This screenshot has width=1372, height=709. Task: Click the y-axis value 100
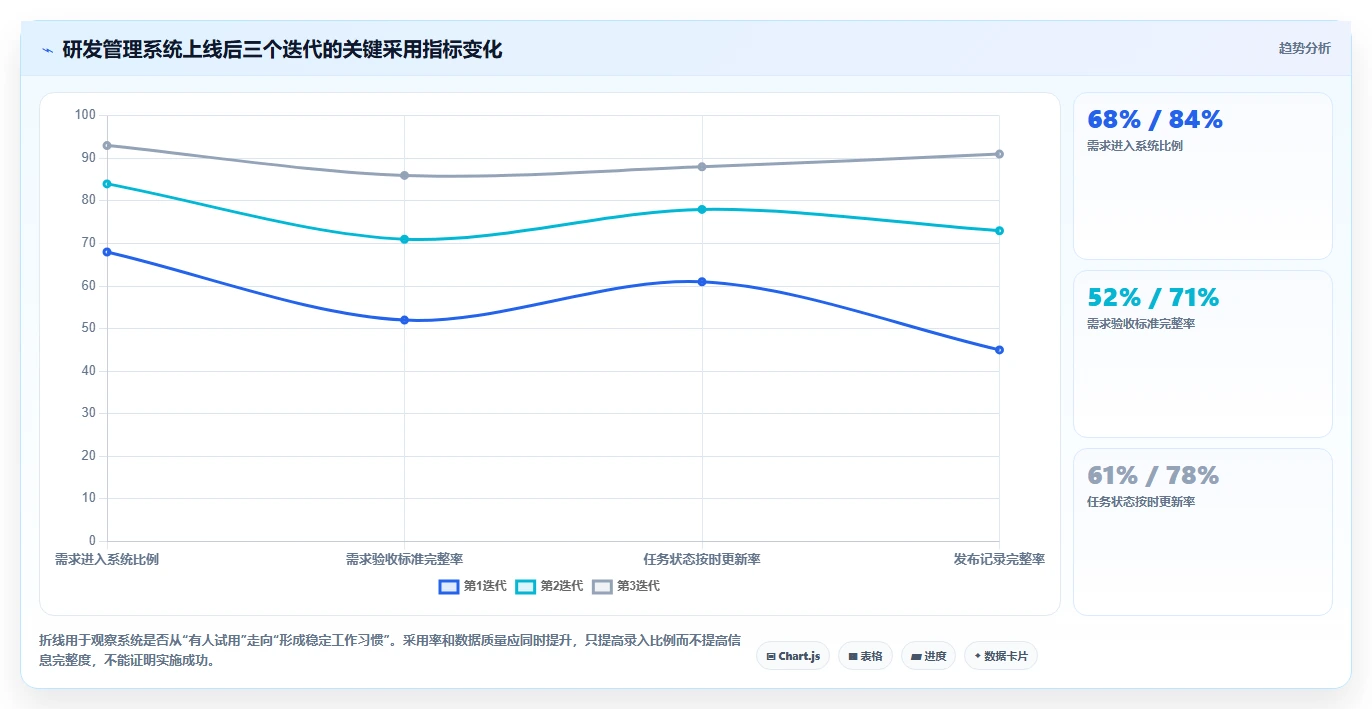pos(85,115)
